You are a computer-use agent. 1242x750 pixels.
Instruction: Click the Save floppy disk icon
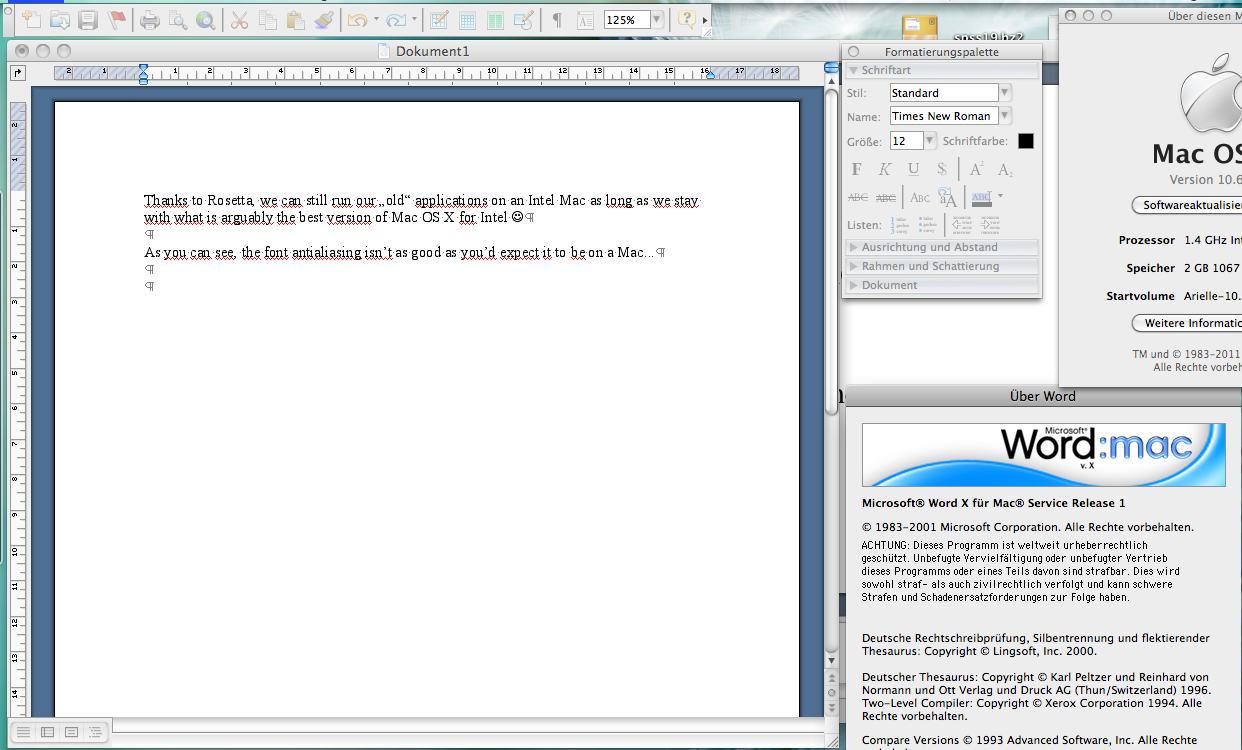(x=88, y=19)
